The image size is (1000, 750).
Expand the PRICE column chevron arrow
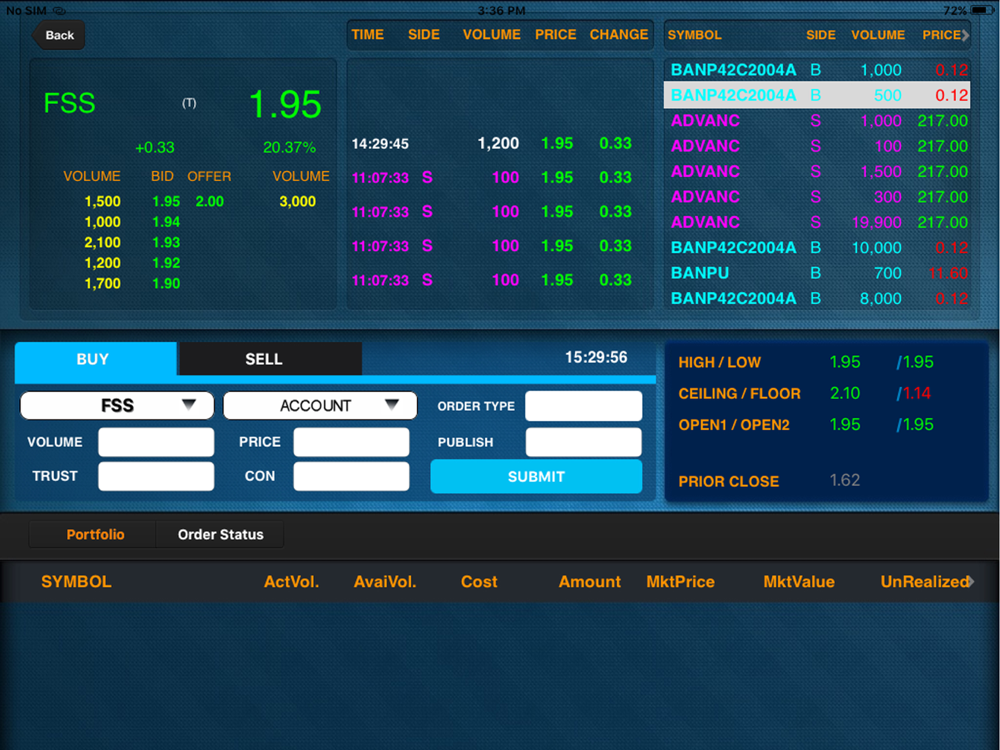966,35
